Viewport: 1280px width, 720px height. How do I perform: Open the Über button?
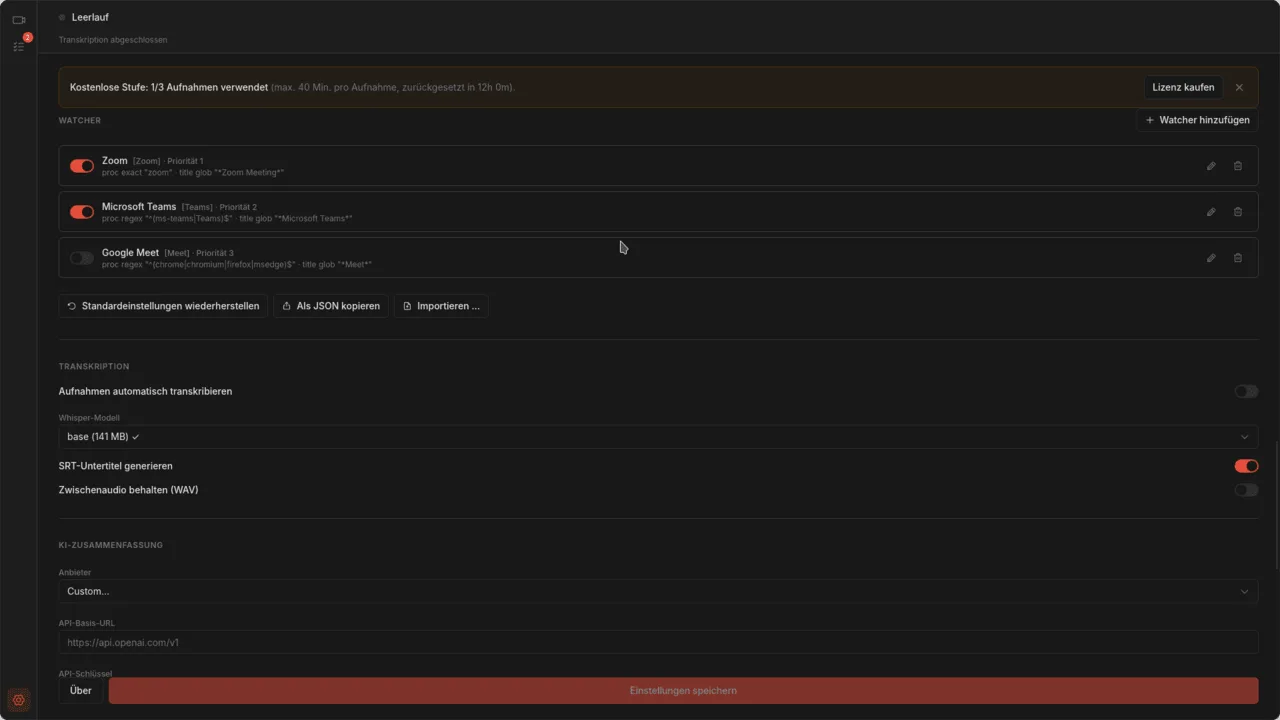pos(81,690)
